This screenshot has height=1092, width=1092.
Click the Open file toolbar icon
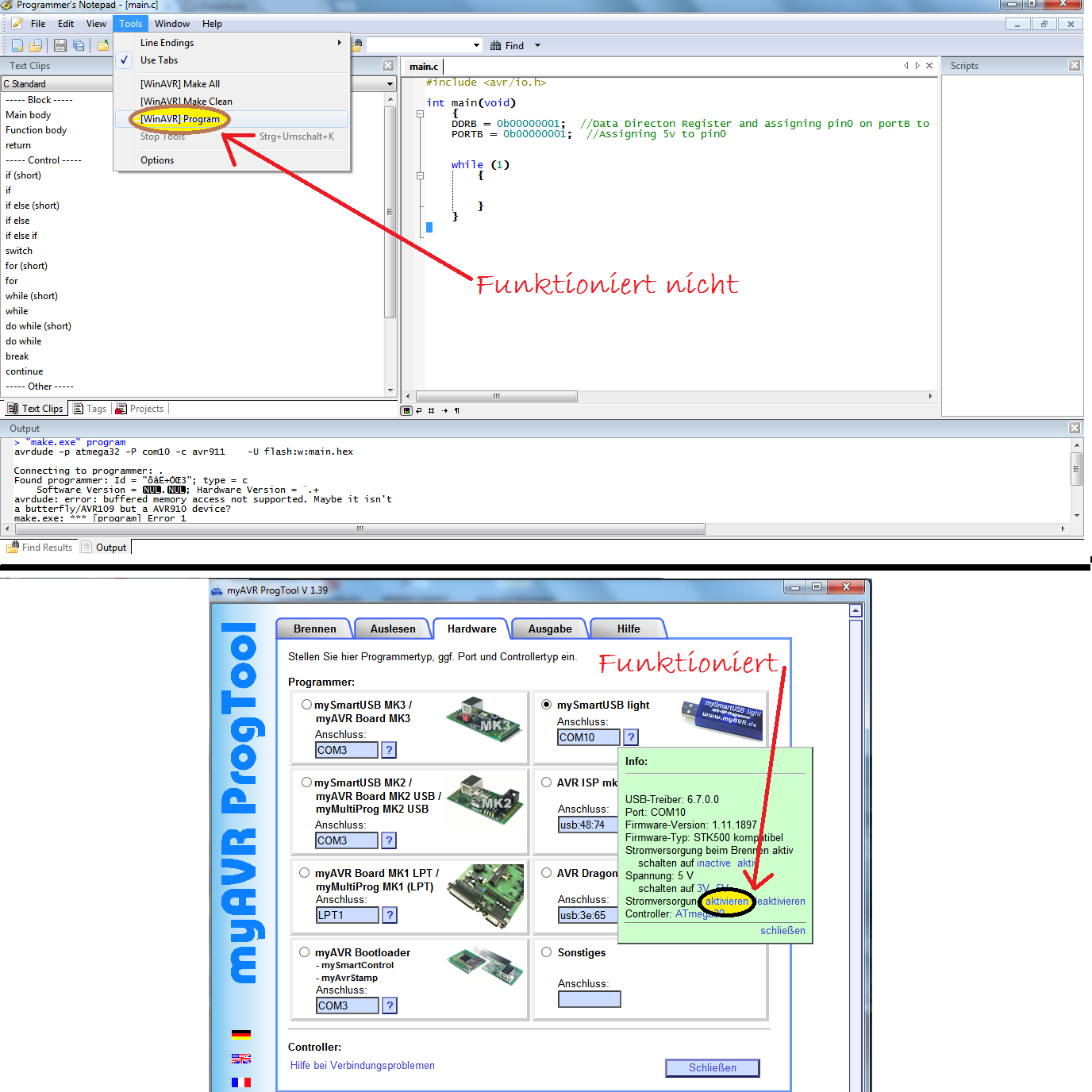point(36,45)
